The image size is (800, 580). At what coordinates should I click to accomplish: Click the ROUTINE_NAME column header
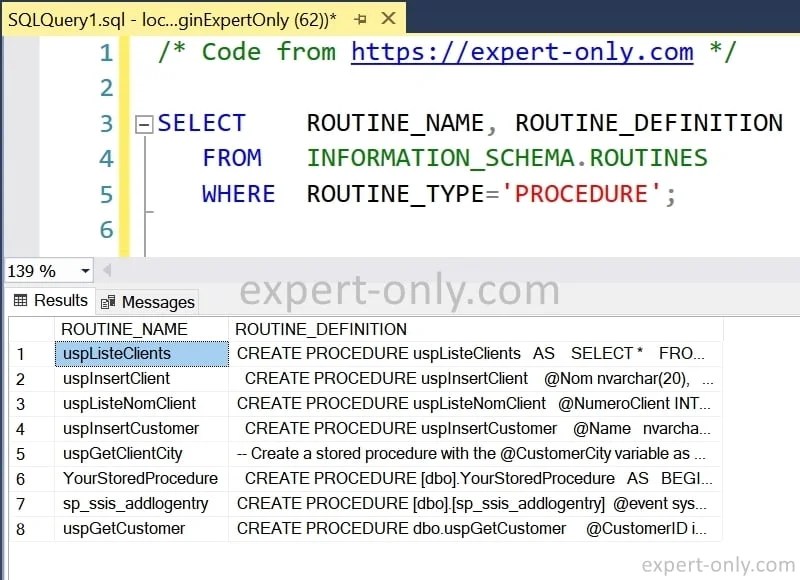pos(122,329)
